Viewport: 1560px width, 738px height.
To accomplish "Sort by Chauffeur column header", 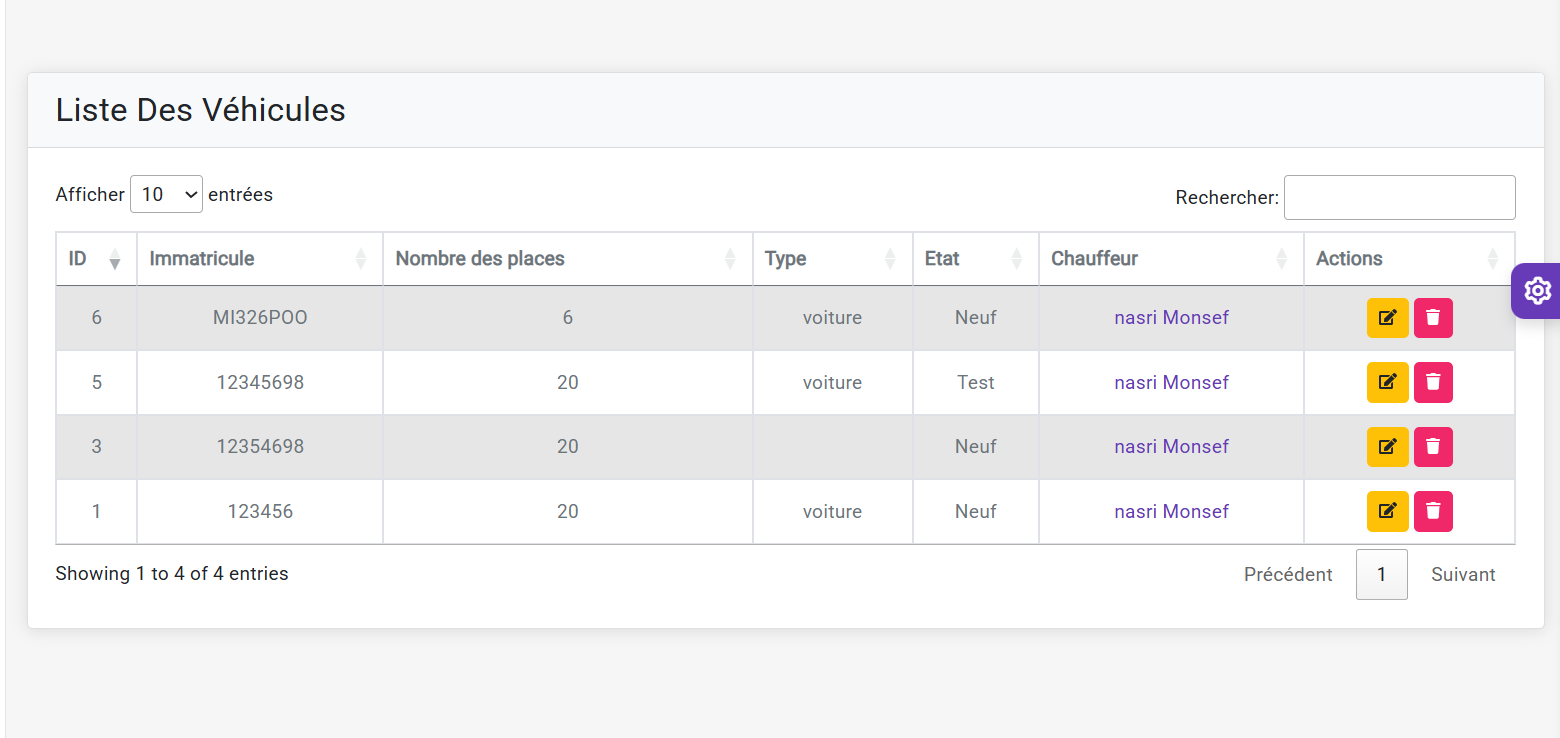I will [x=1170, y=259].
